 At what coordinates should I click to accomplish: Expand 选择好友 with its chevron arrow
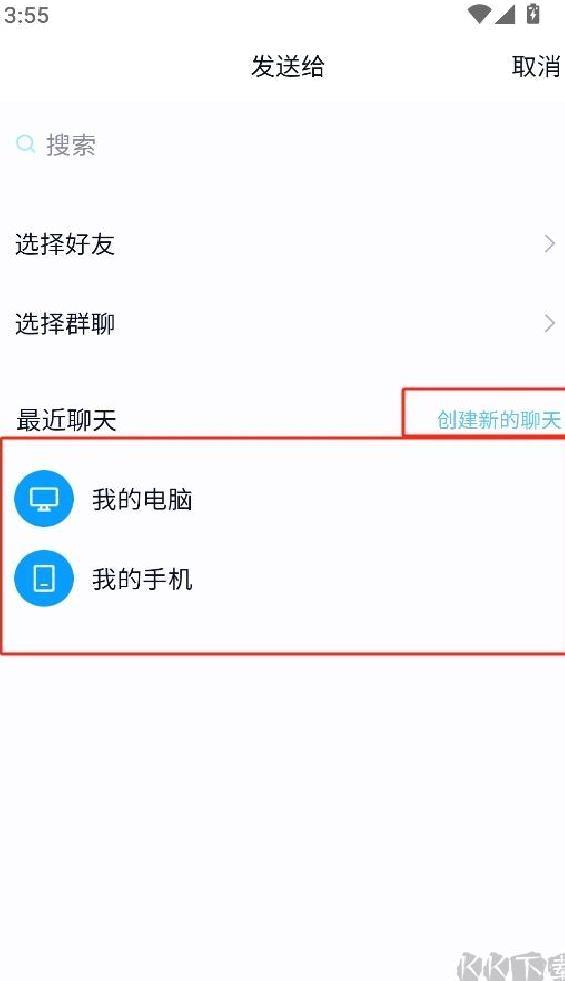click(549, 243)
